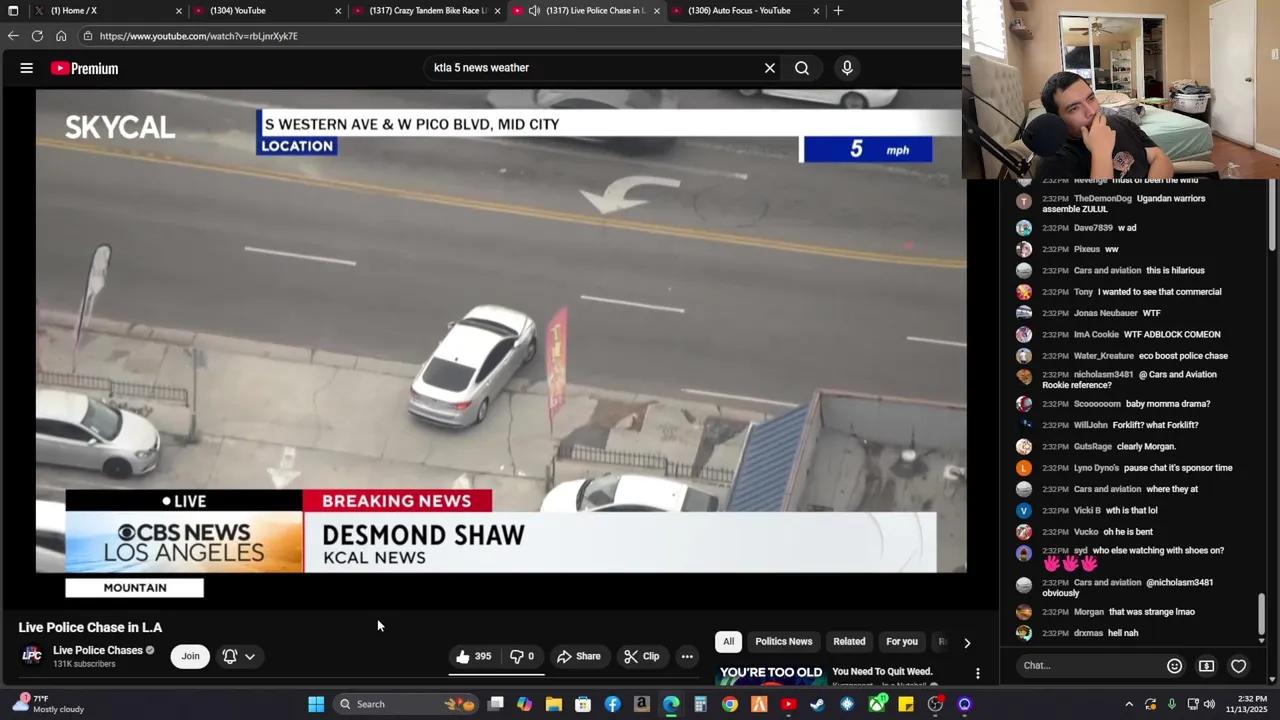
Task: Open options for recommended video
Action: click(x=978, y=673)
